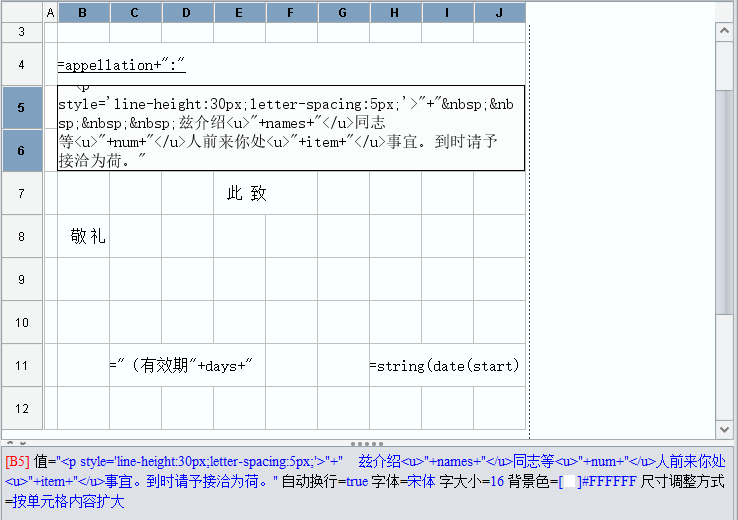Click the 字大小=16 property text
The width and height of the screenshot is (738, 520).
471,481
